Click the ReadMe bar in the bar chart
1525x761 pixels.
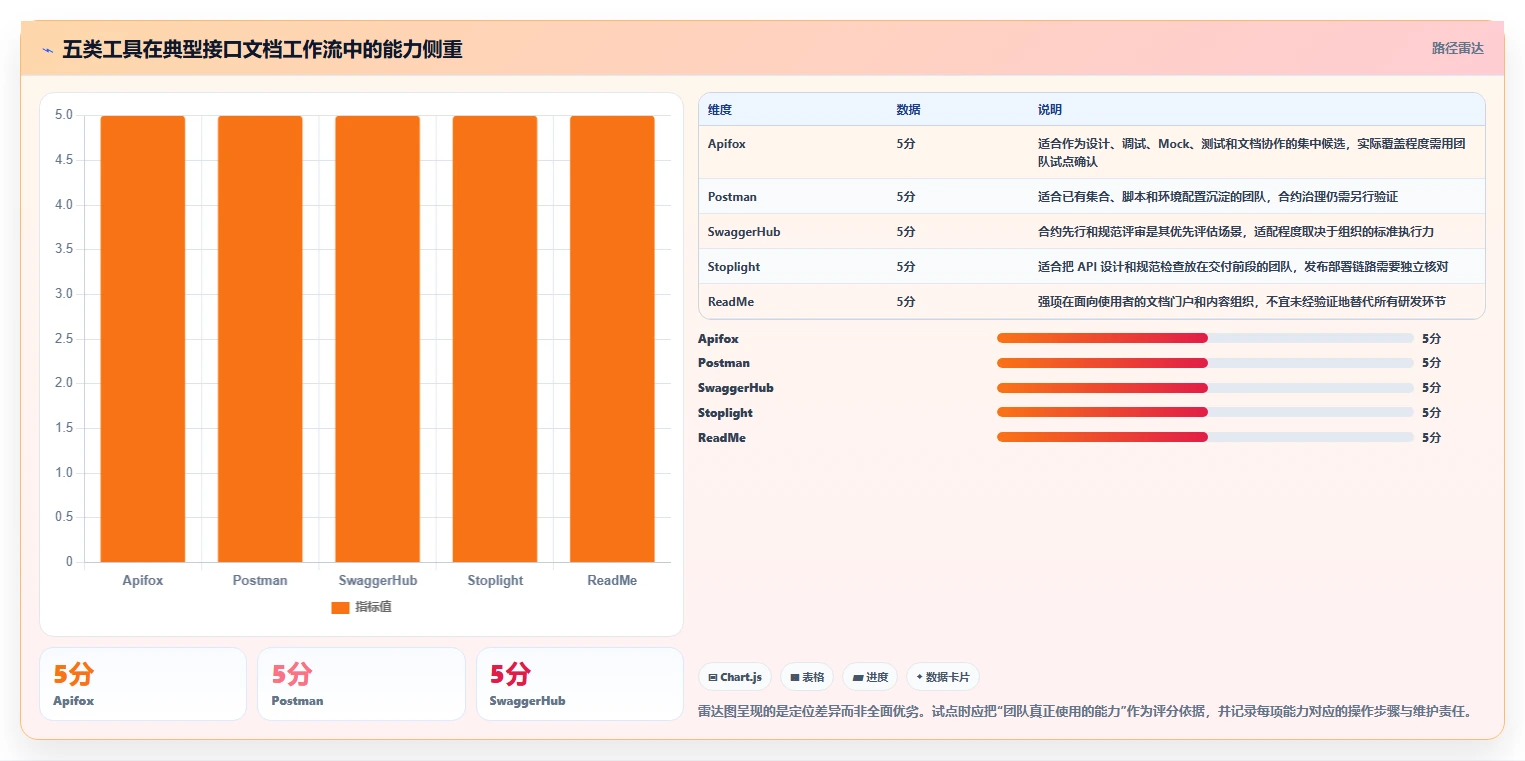tap(612, 339)
